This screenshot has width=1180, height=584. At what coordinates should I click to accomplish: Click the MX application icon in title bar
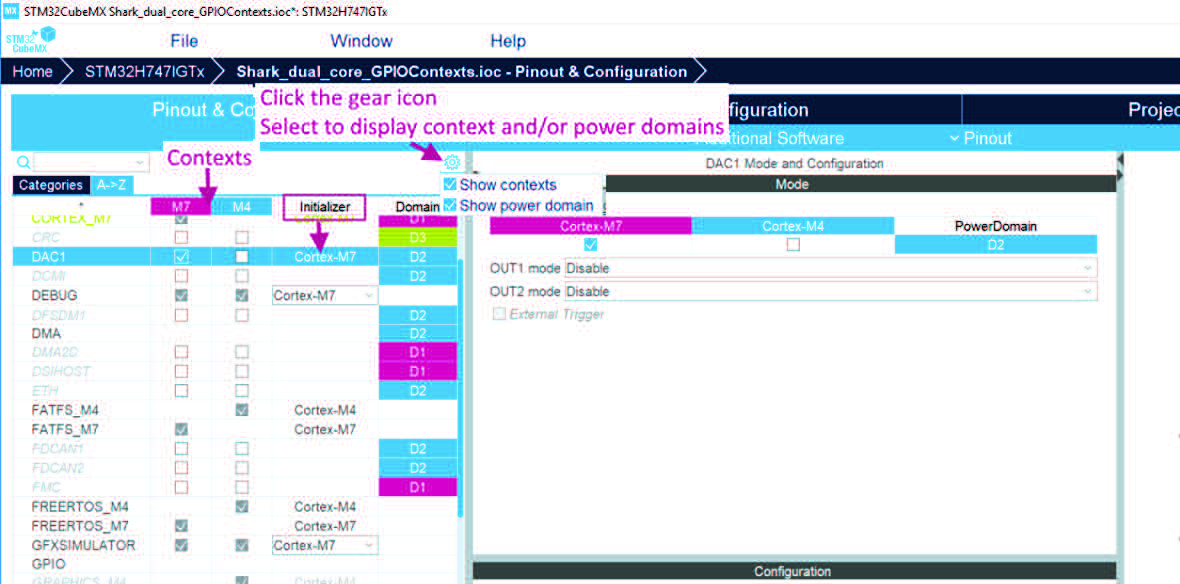click(11, 12)
